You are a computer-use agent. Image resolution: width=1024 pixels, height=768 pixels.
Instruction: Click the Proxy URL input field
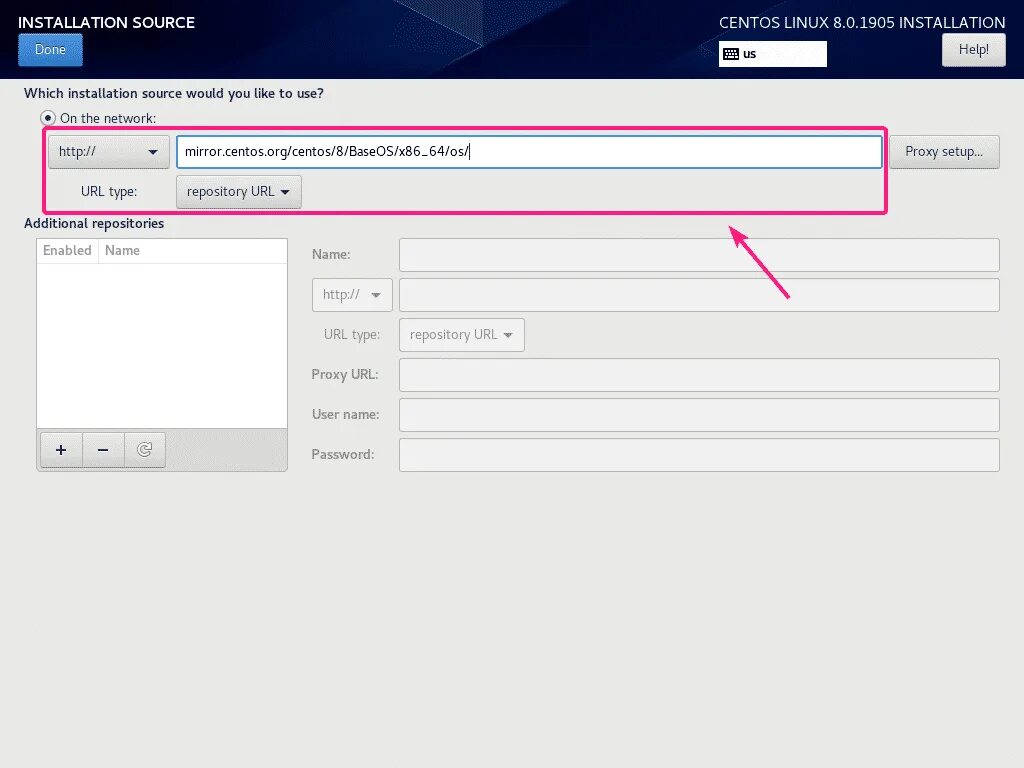699,375
